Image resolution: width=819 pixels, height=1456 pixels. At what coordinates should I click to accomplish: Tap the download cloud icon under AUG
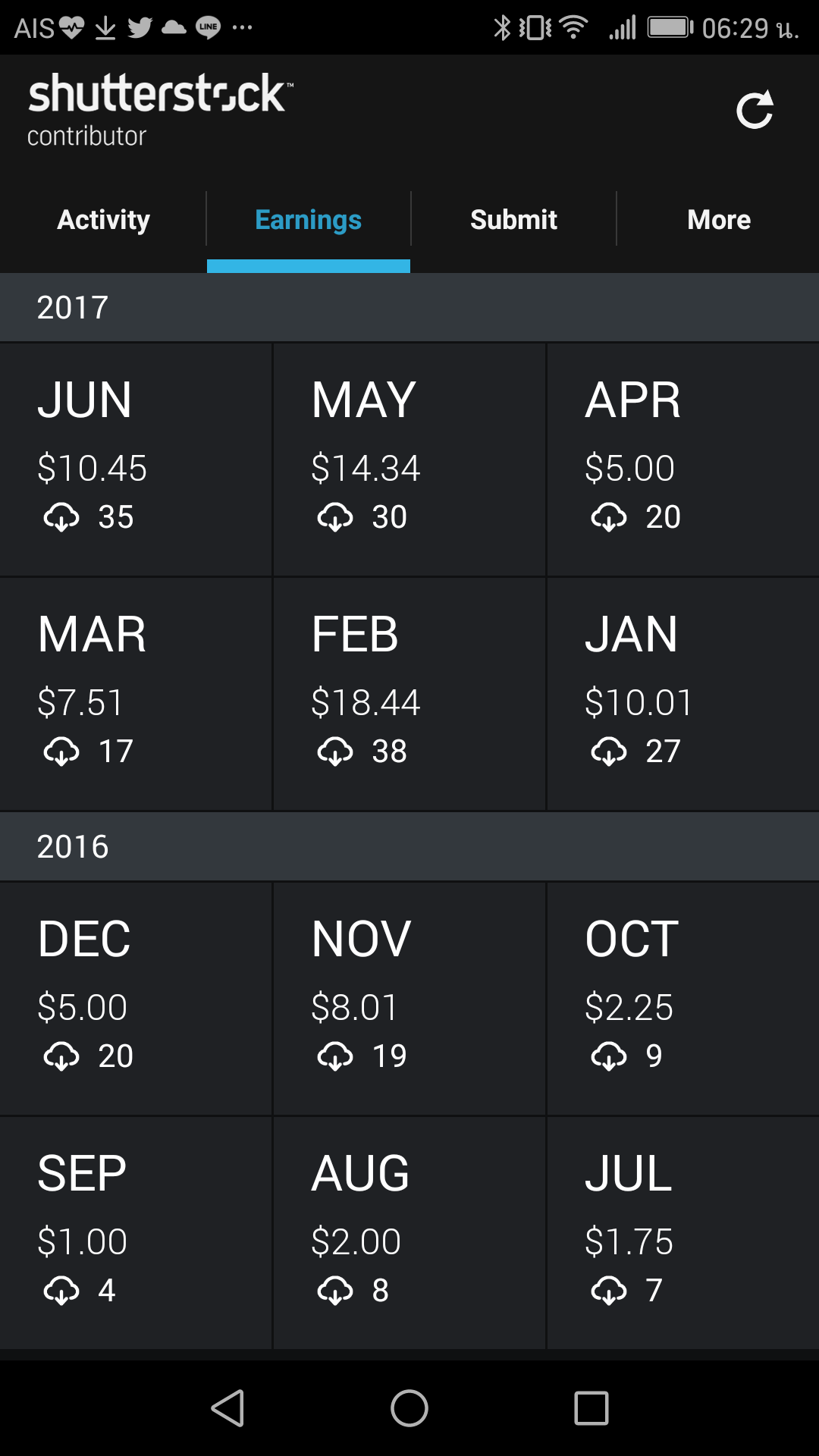[335, 1291]
